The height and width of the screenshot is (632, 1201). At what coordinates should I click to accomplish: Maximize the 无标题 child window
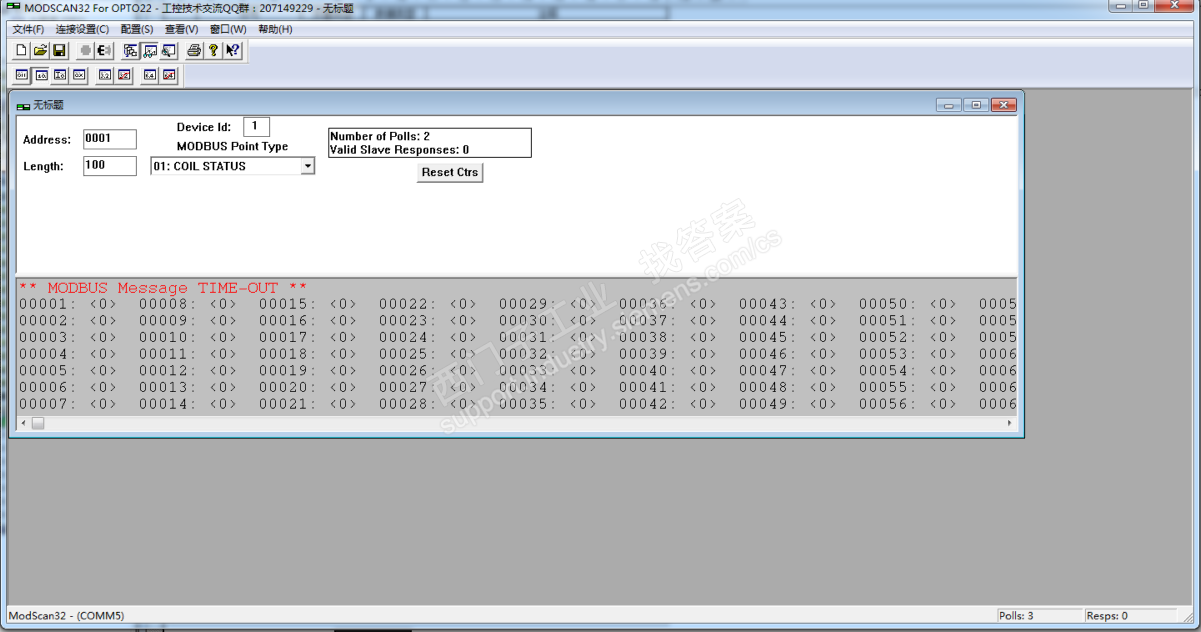pyautogui.click(x=976, y=104)
